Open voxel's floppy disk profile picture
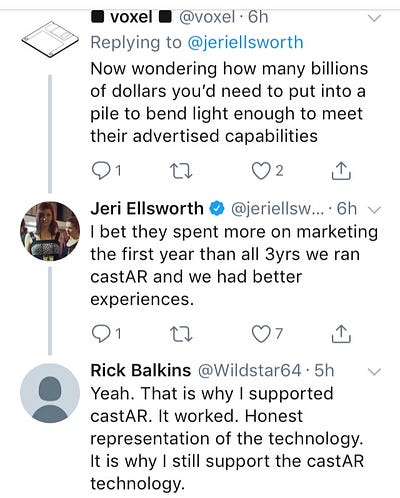Viewport: 400px width, 498px height. pos(50,39)
